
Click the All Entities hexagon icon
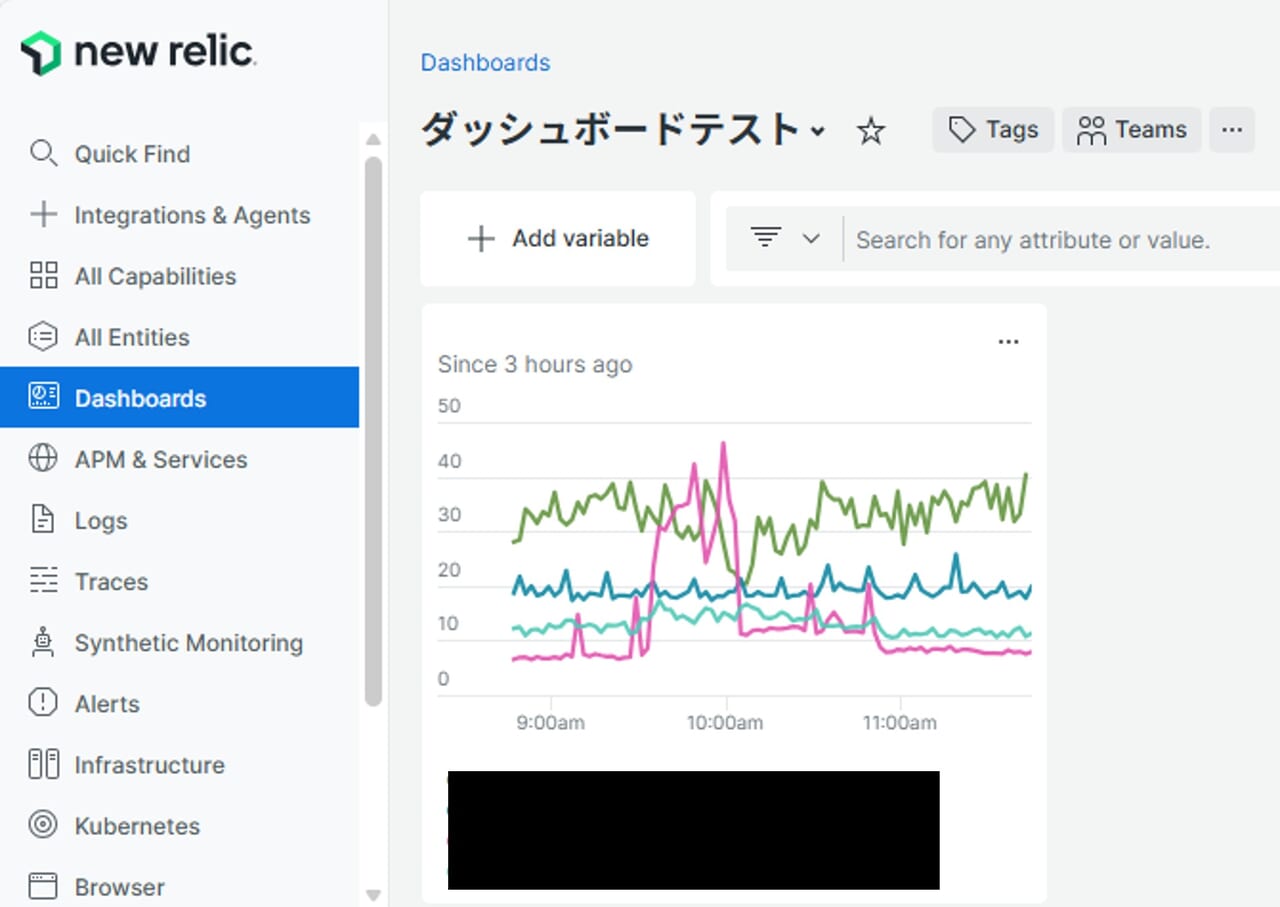pyautogui.click(x=43, y=337)
